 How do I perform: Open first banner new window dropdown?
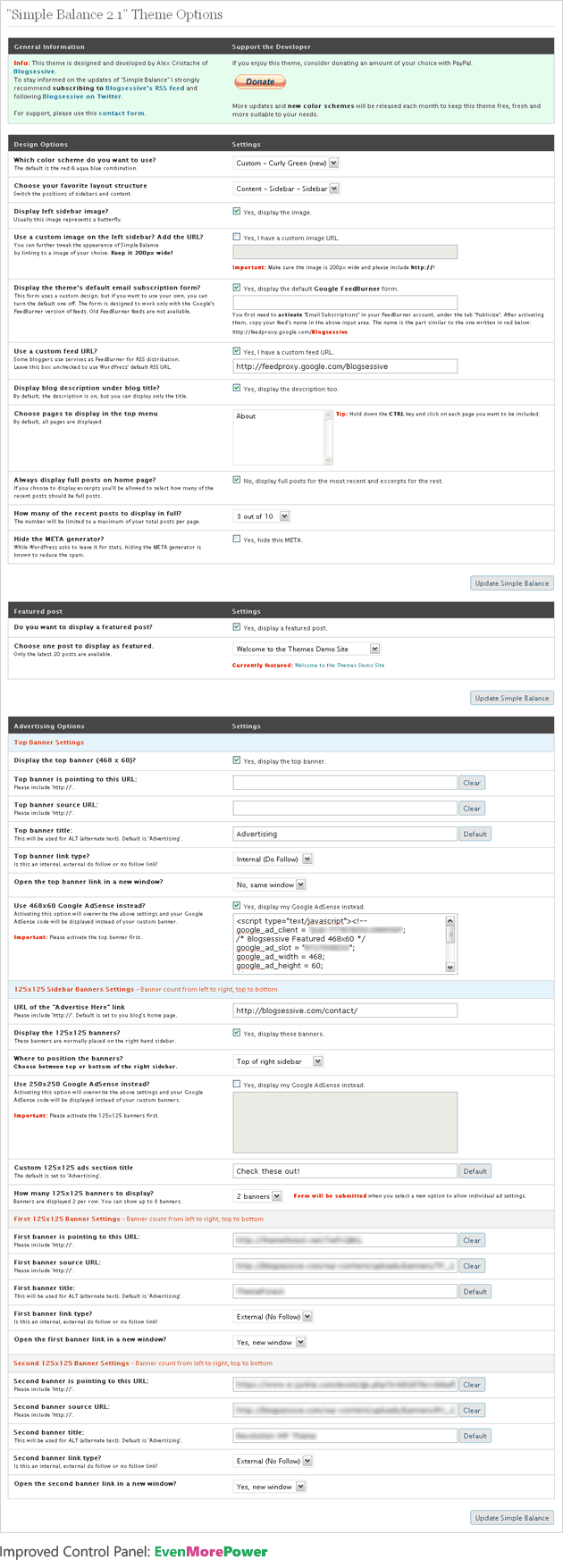(x=270, y=1342)
